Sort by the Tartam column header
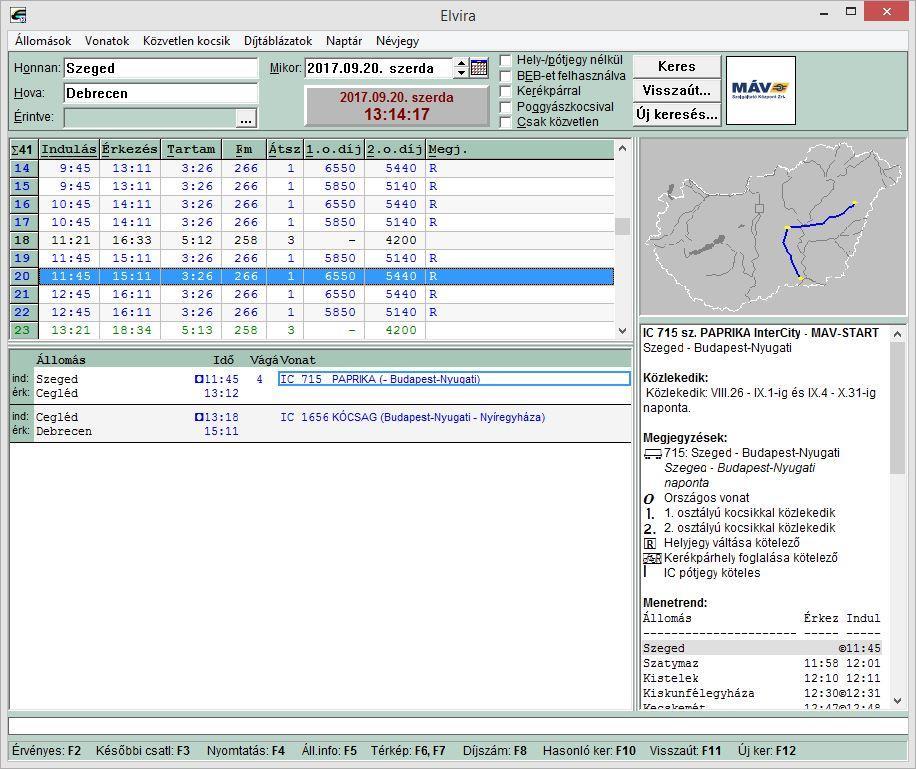Screen dimensions: 916x769 191,150
